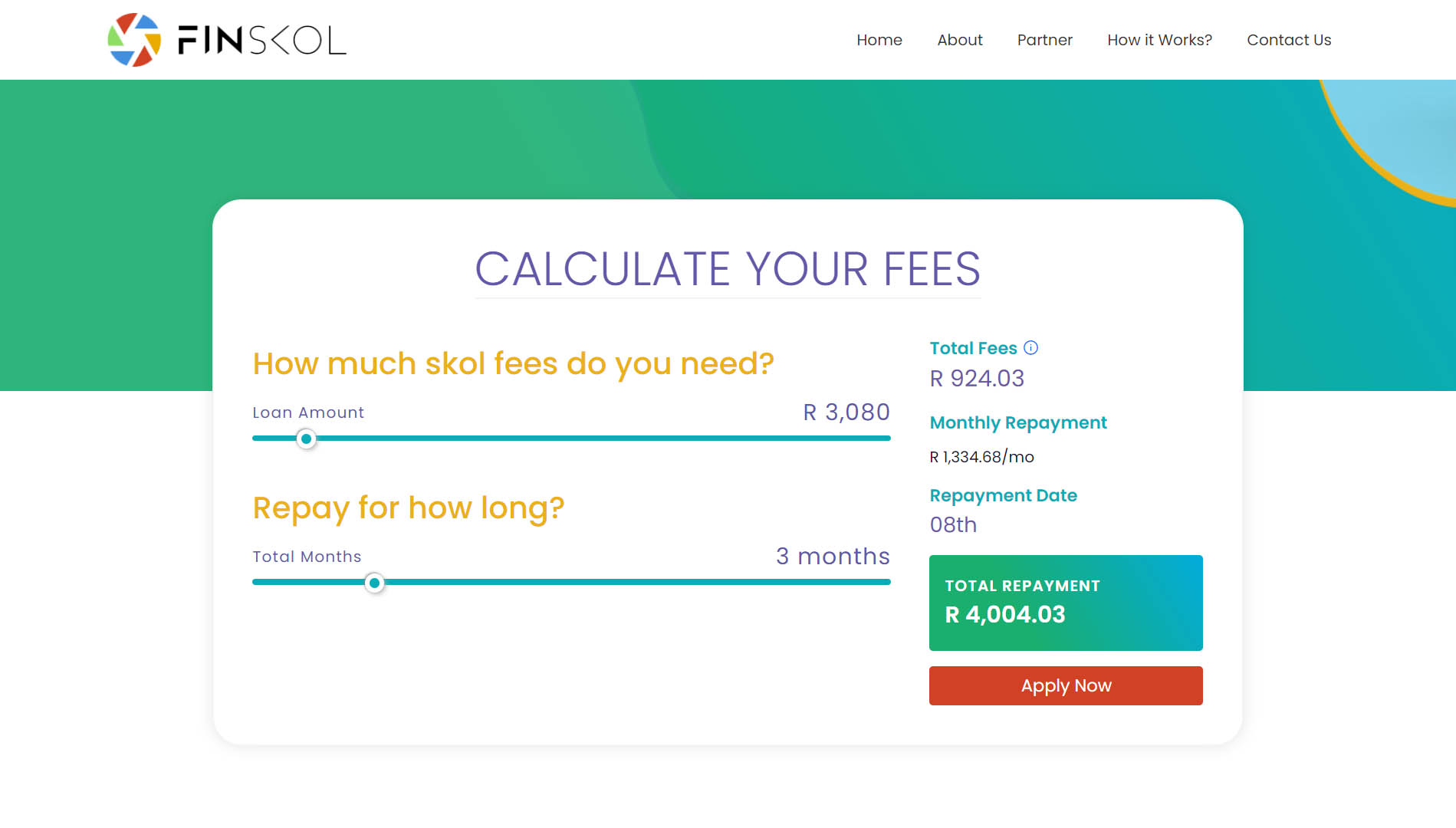Click the Apply Now button

coord(1066,685)
